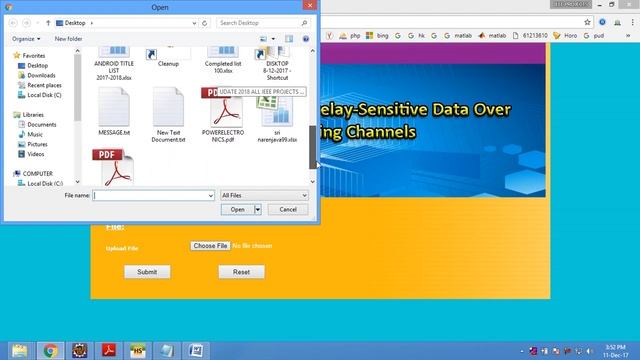The image size is (640, 360).
Task: Click the file list vertical scrollbar thumb
Action: 313,147
